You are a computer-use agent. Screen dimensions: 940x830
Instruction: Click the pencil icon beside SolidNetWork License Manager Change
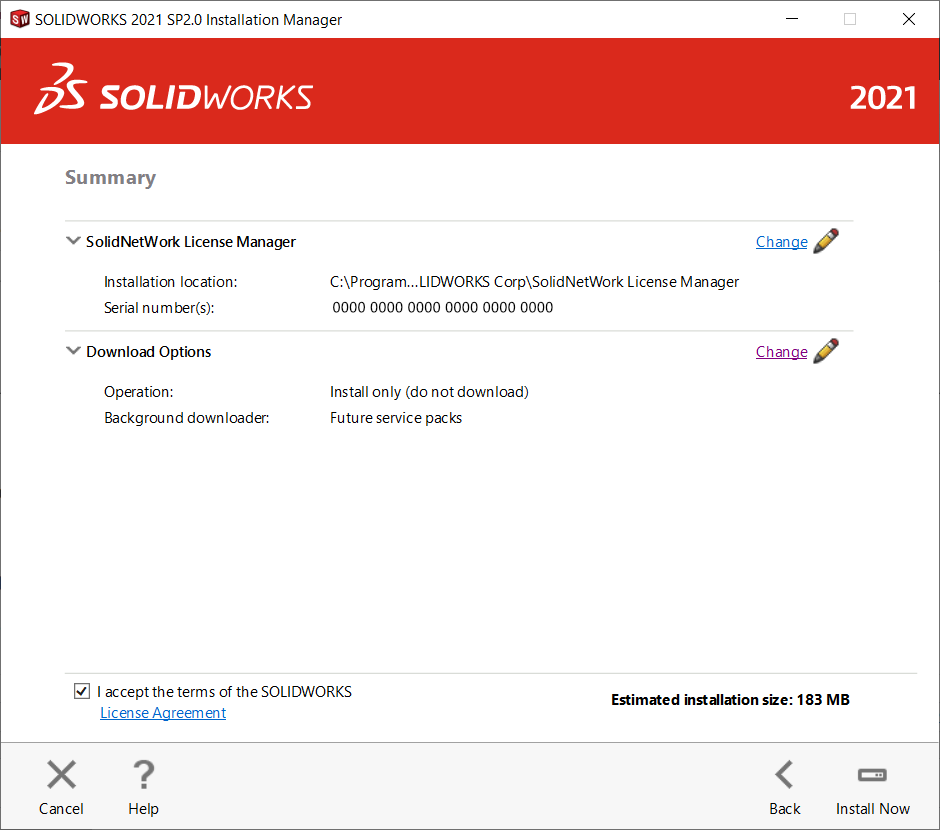pos(826,240)
